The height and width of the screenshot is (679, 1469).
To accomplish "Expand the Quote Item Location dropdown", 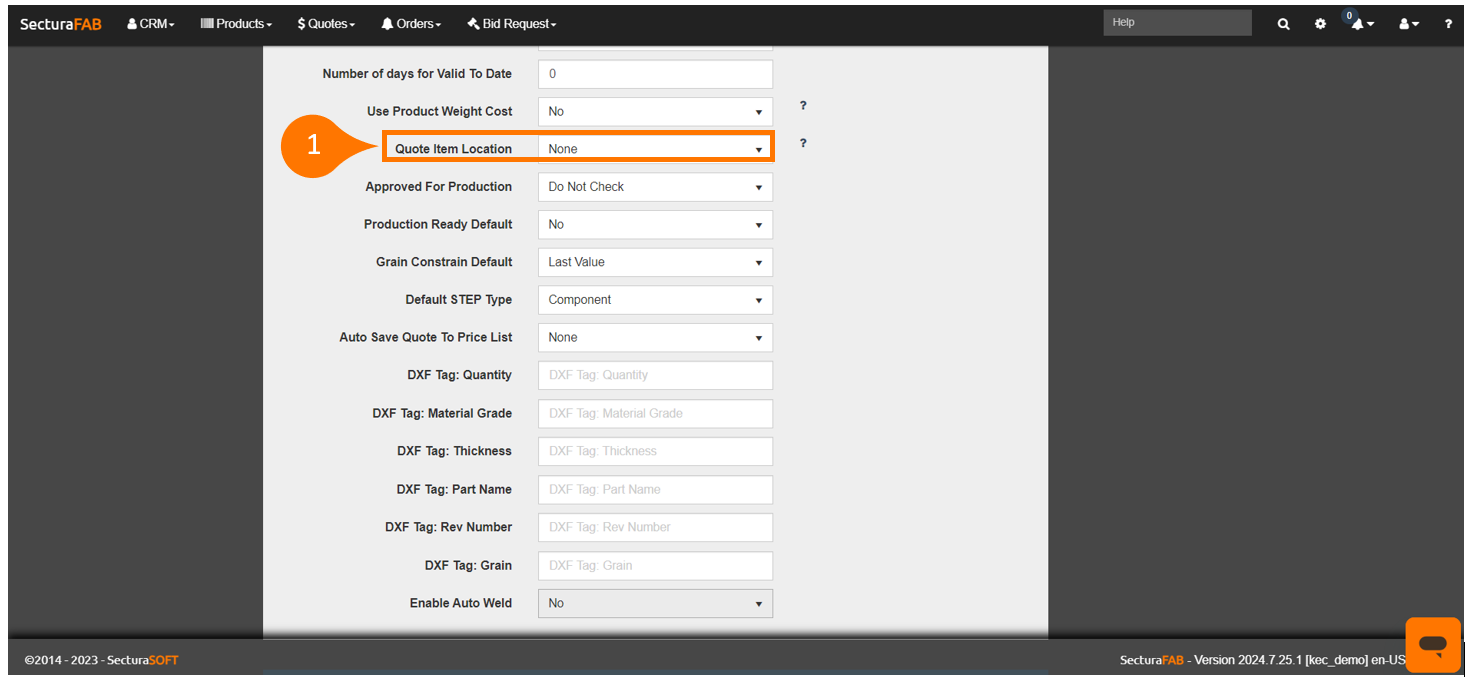I will tap(655, 149).
